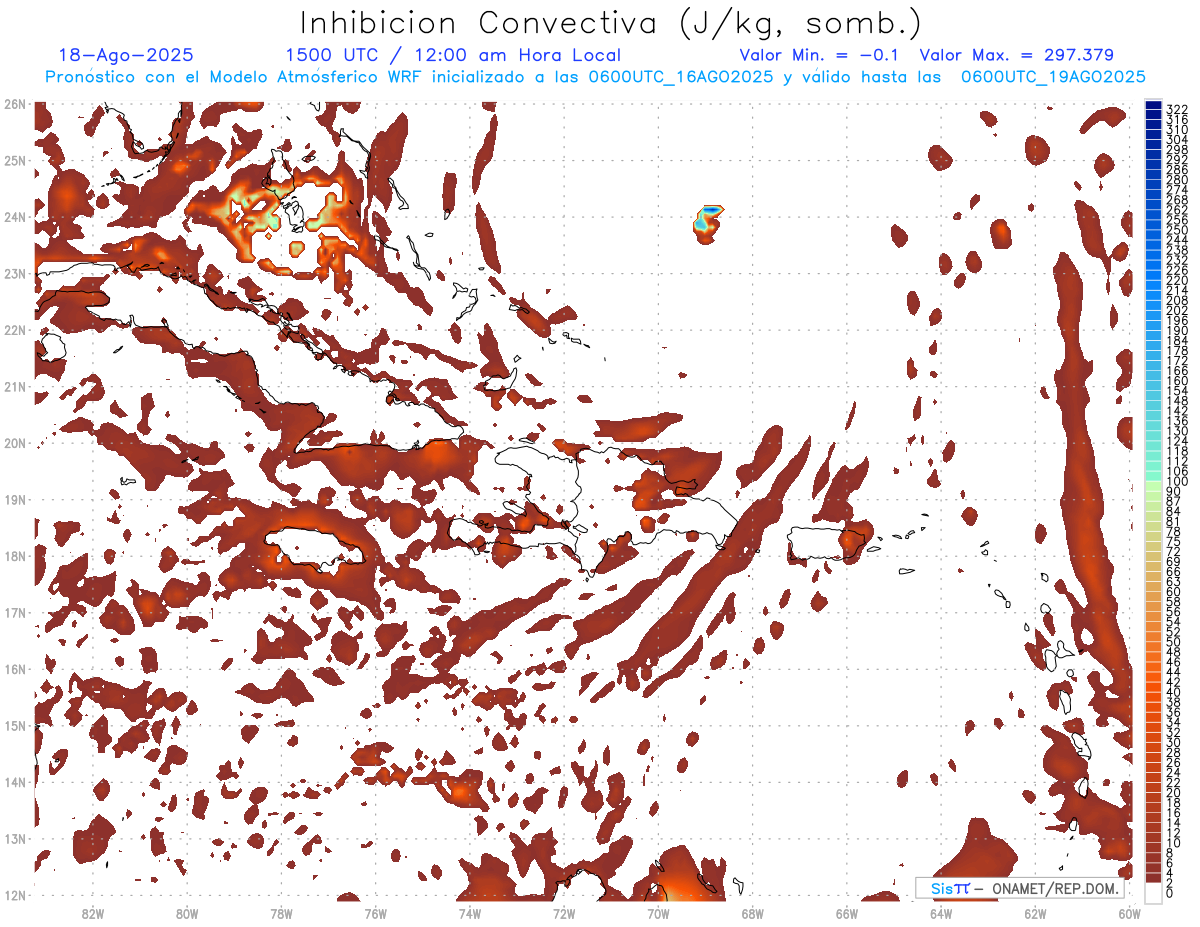Click the 72W longitude label
Viewport: 1200px width, 927px height.
click(564, 913)
